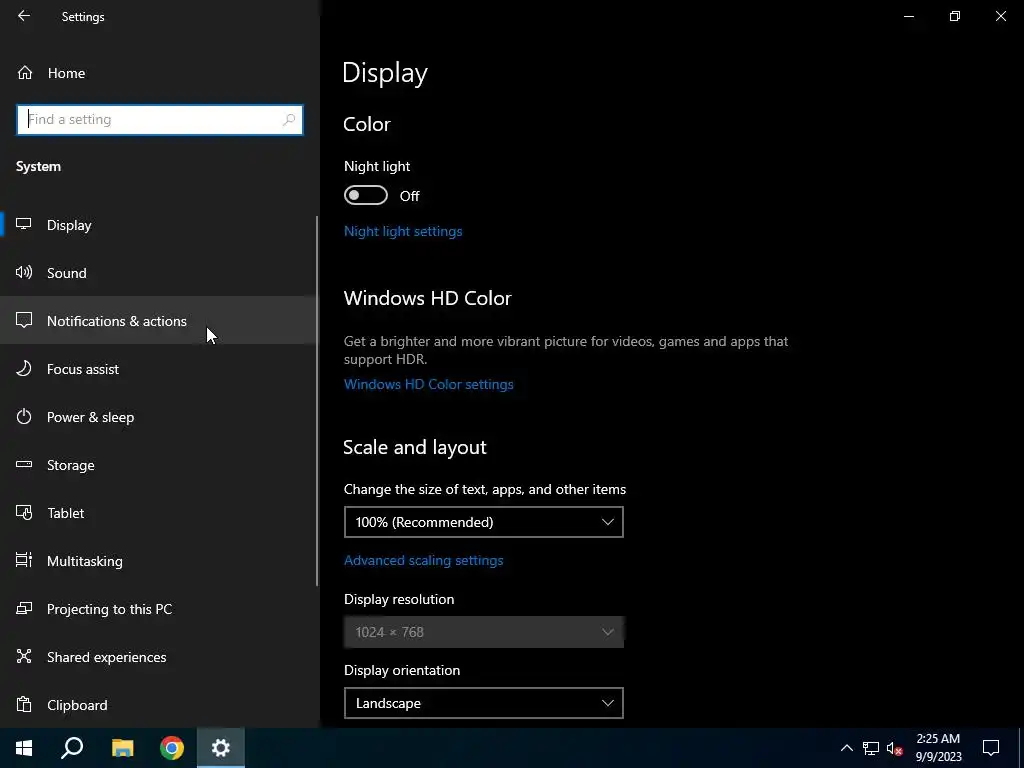Click the Multitasking icon in sidebar
The height and width of the screenshot is (768, 1024).
coord(24,560)
